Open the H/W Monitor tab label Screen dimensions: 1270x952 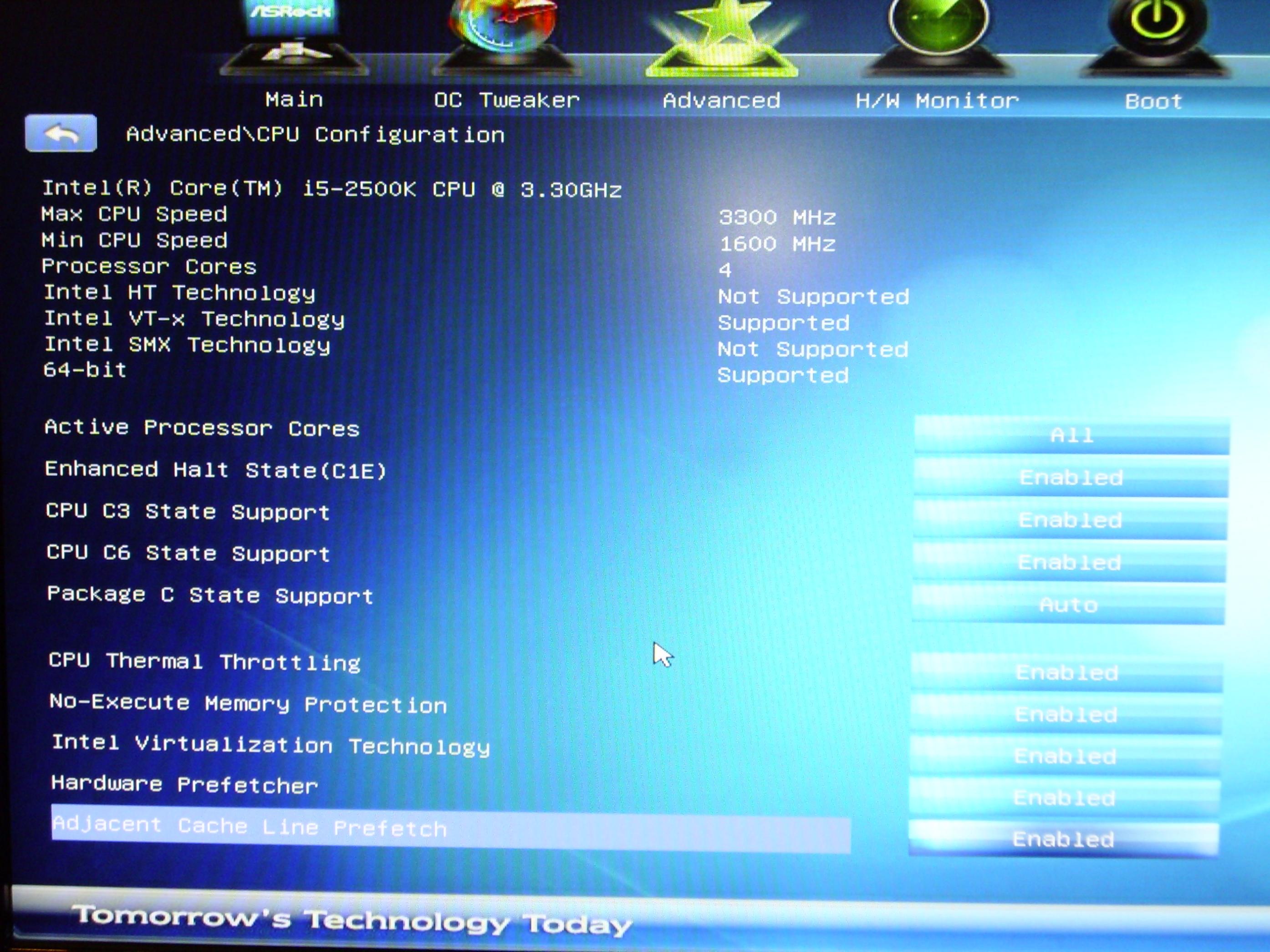(x=937, y=101)
